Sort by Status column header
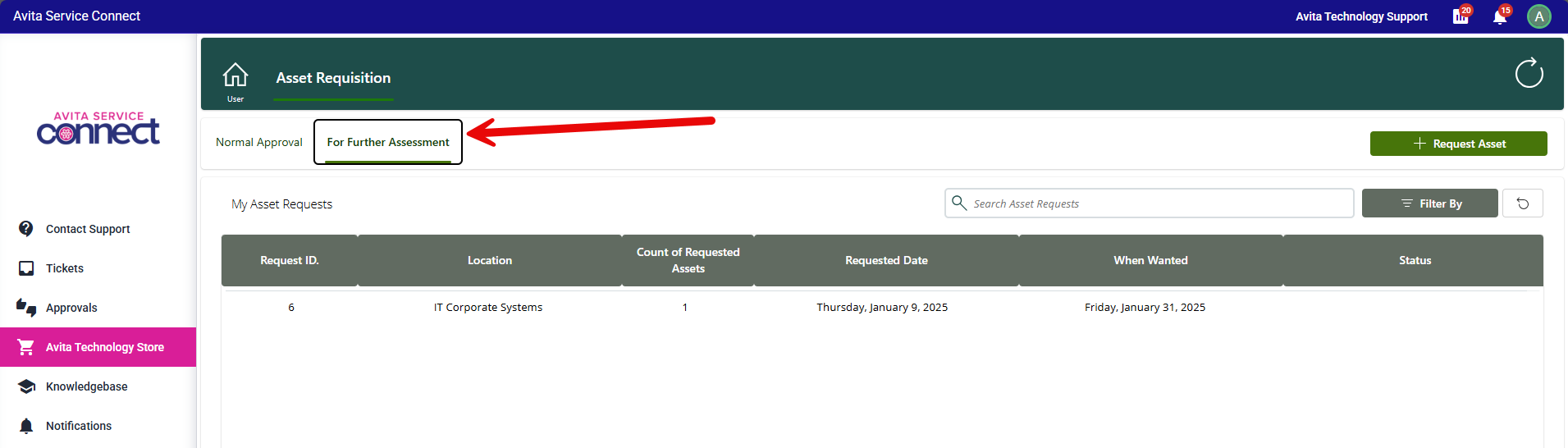 click(x=1415, y=260)
